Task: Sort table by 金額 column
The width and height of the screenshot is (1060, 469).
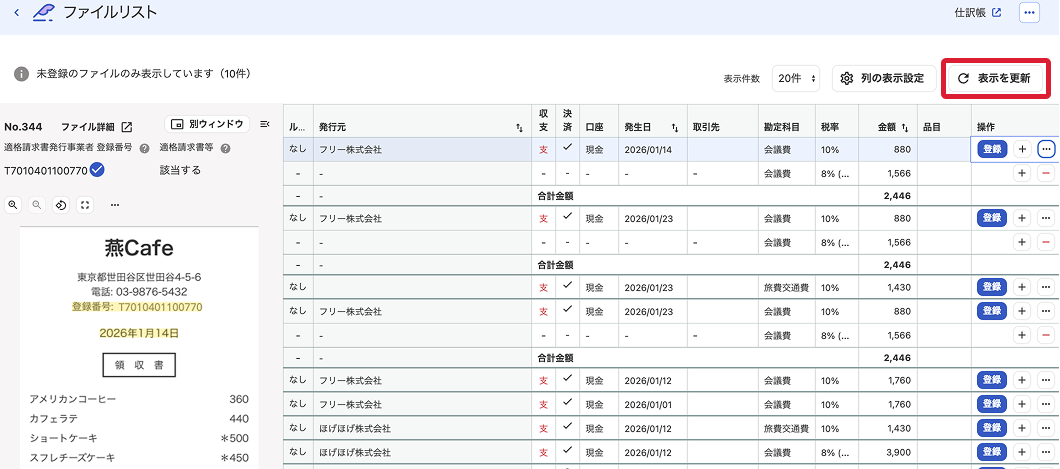Action: pyautogui.click(x=905, y=127)
